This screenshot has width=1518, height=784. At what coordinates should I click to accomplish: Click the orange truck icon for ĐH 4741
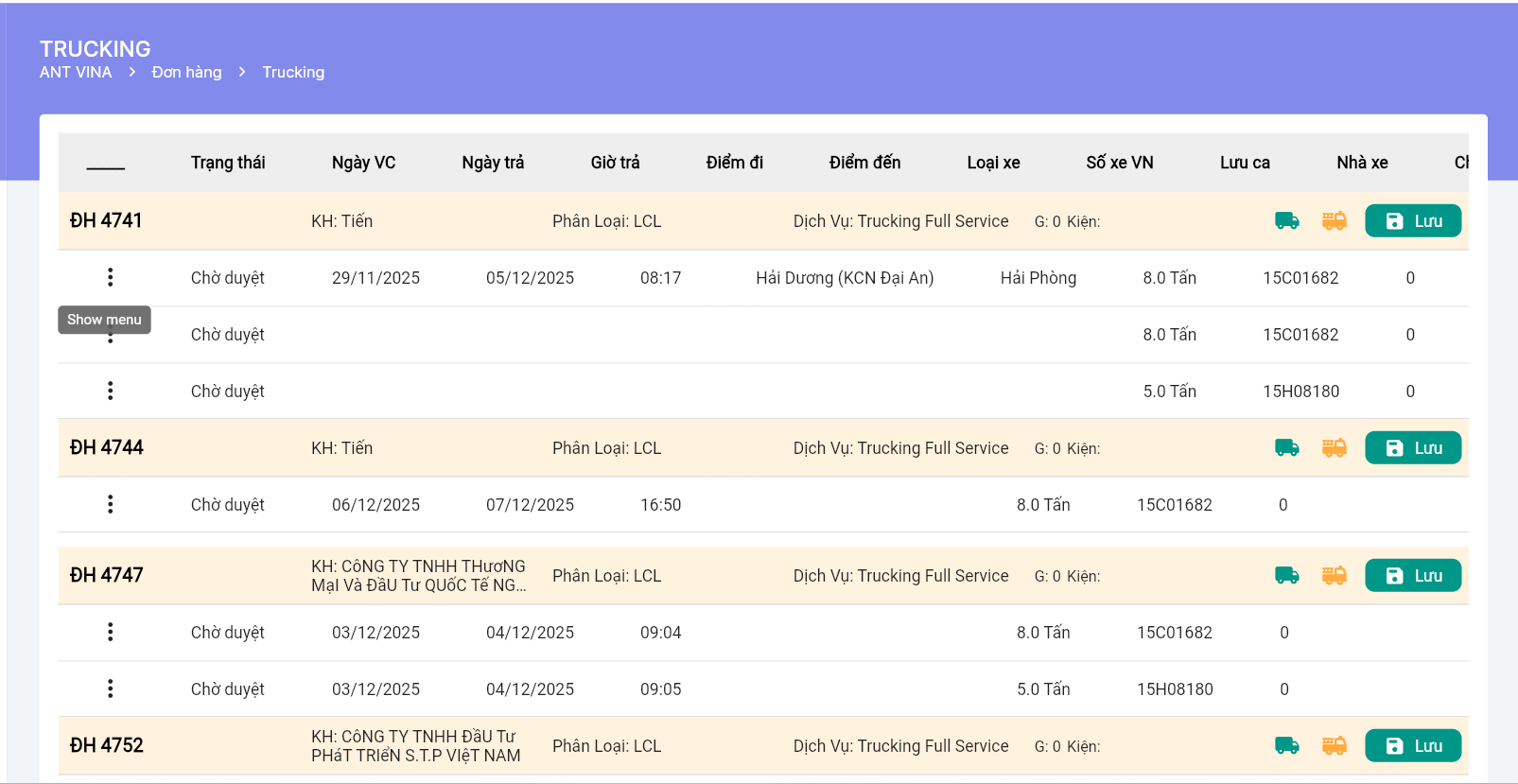1334,221
